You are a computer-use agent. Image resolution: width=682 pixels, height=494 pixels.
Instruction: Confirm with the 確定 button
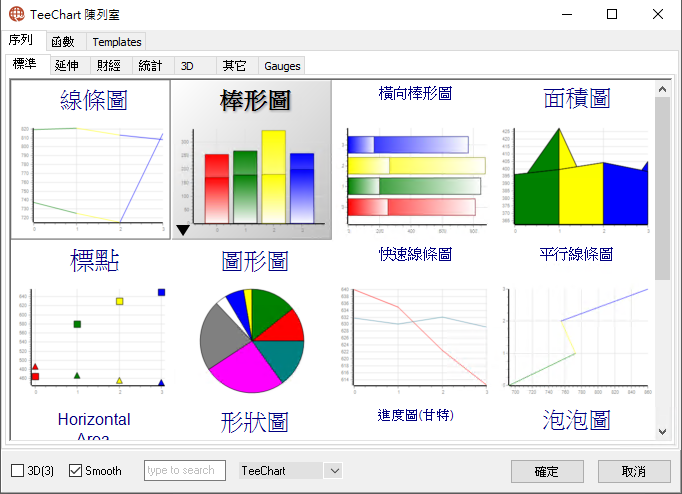pyautogui.click(x=547, y=471)
